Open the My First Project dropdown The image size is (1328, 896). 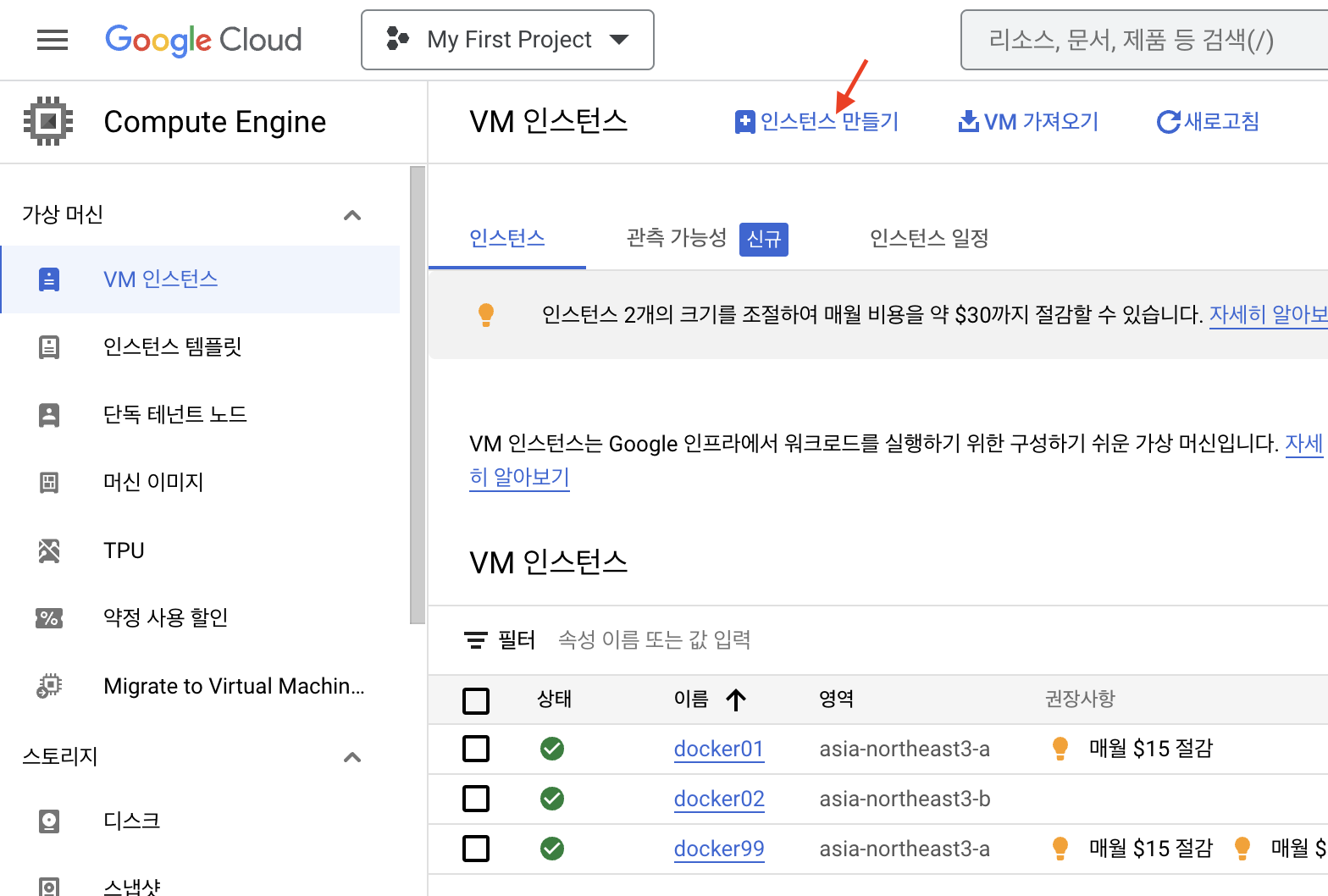507,40
